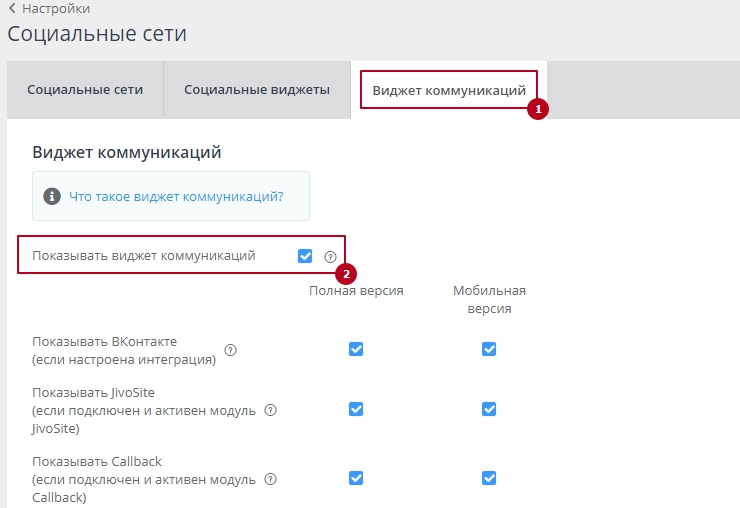740x508 pixels.
Task: Go back to 'Настройки'
Action: pos(49,9)
